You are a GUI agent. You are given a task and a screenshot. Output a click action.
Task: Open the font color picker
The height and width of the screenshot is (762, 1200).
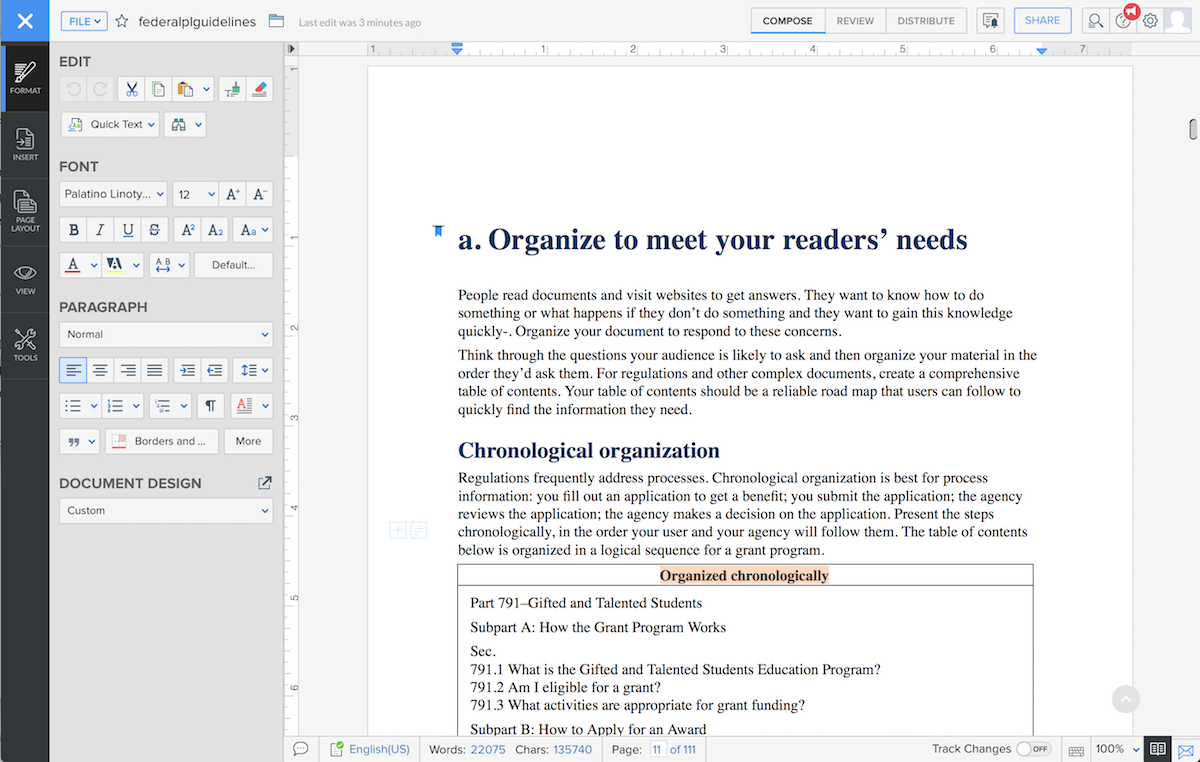pyautogui.click(x=73, y=265)
